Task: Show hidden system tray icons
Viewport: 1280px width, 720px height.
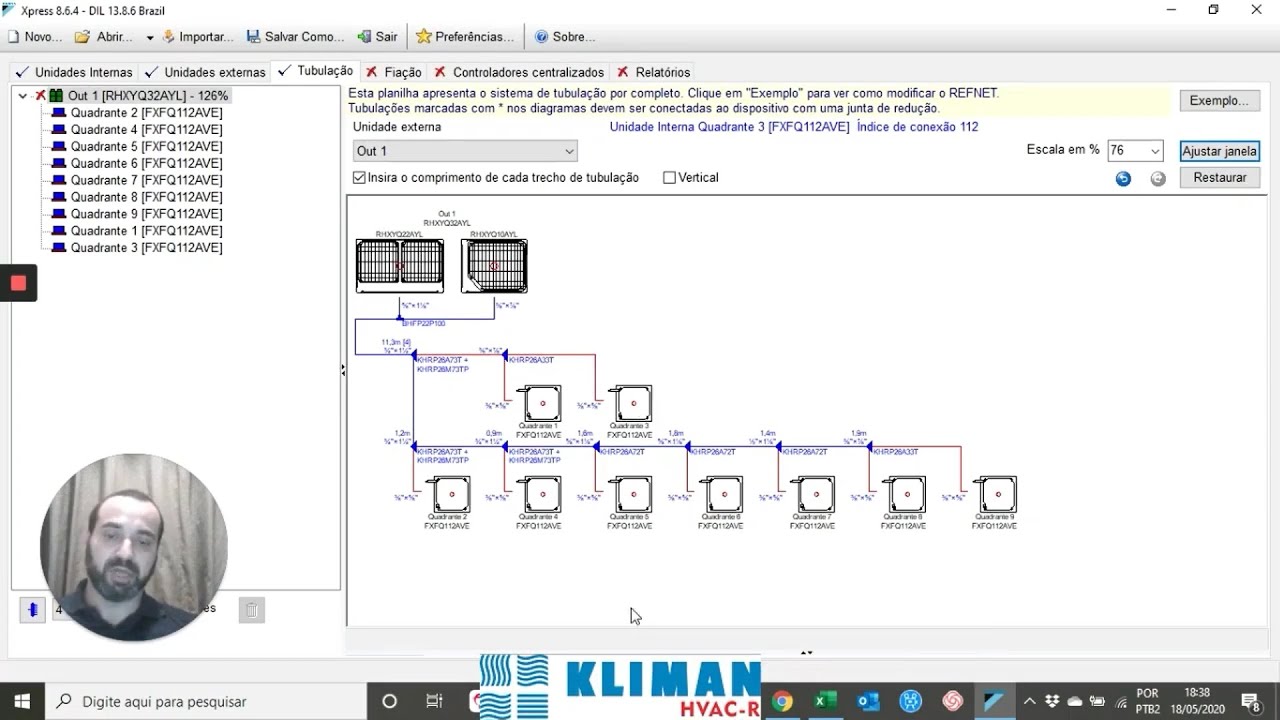Action: pyautogui.click(x=1029, y=701)
